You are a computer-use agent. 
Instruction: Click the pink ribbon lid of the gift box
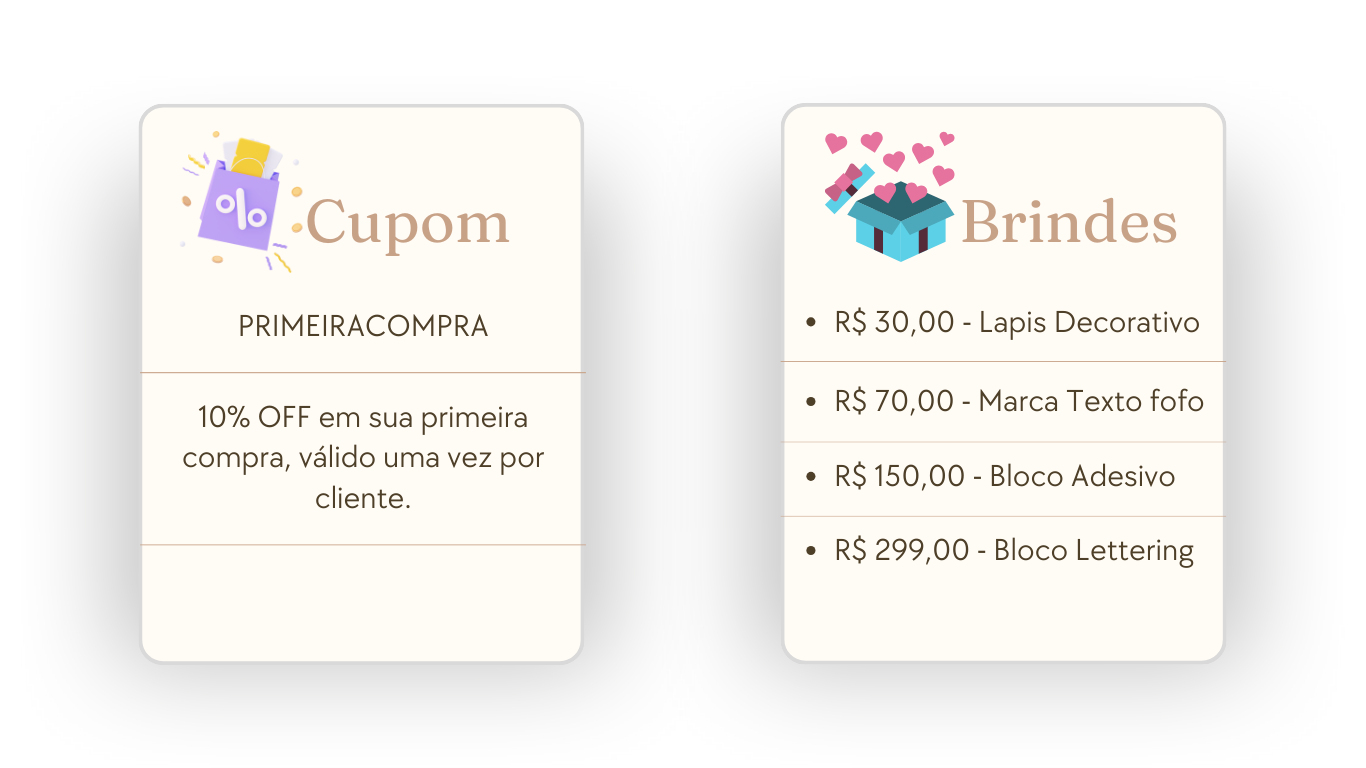846,185
